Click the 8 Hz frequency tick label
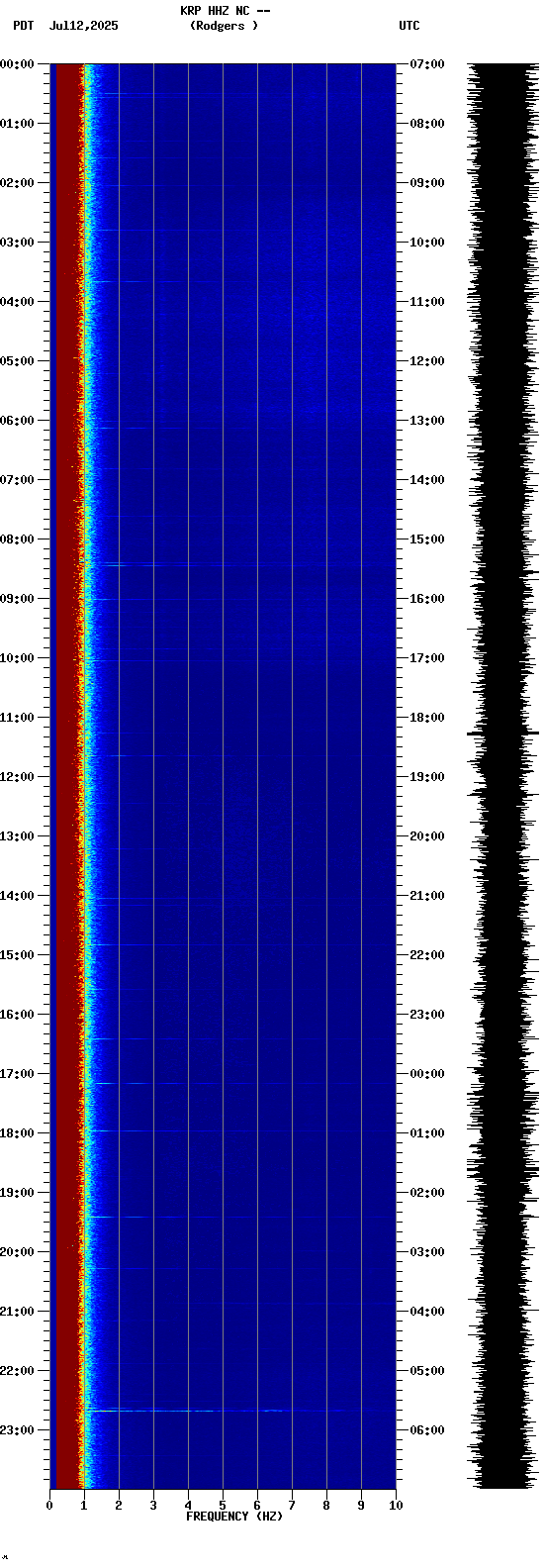The width and height of the screenshot is (546, 1568). click(326, 1506)
